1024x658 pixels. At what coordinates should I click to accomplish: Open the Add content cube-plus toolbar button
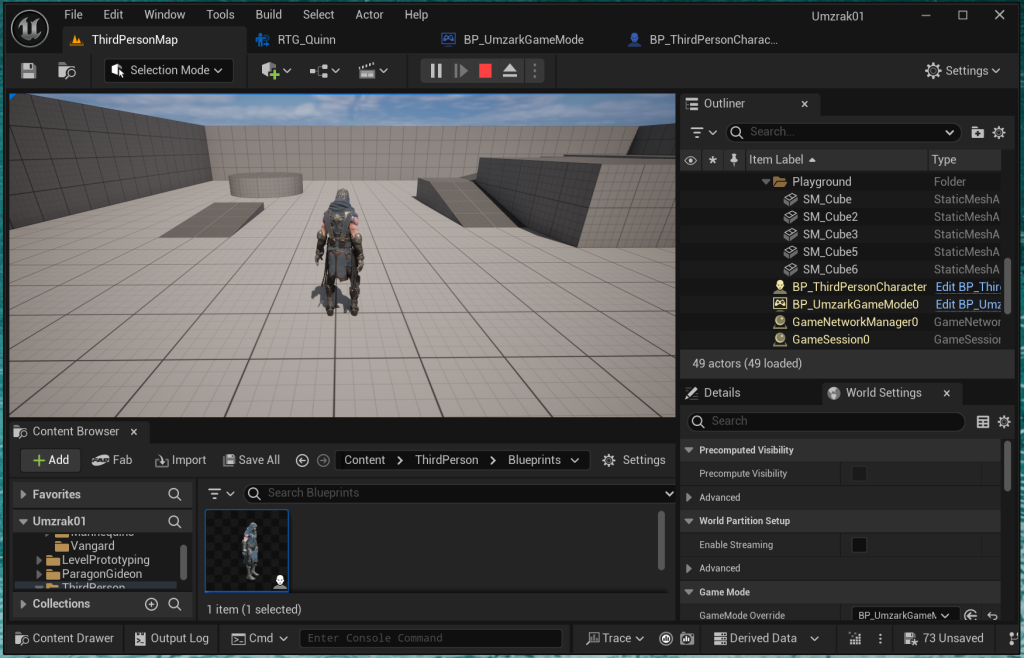(x=276, y=70)
